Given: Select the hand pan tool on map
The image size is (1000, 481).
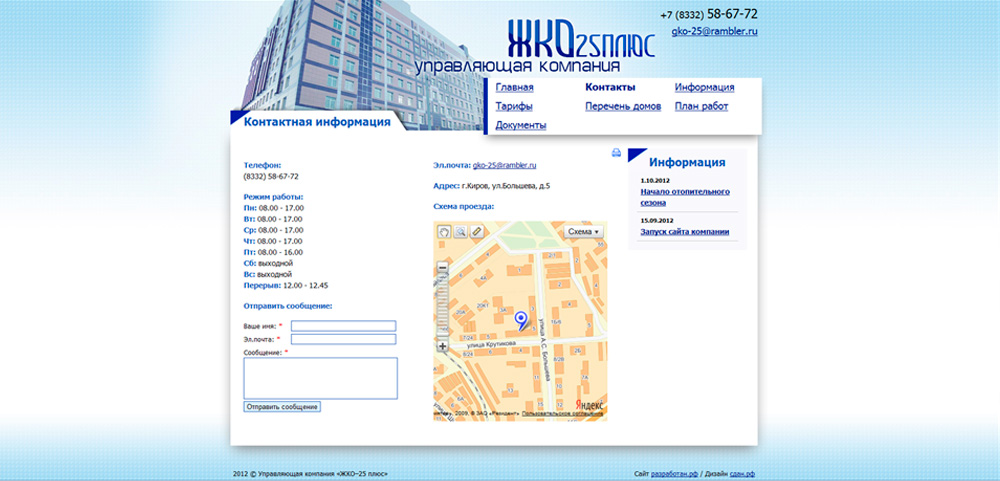Looking at the screenshot, I should tap(444, 232).
